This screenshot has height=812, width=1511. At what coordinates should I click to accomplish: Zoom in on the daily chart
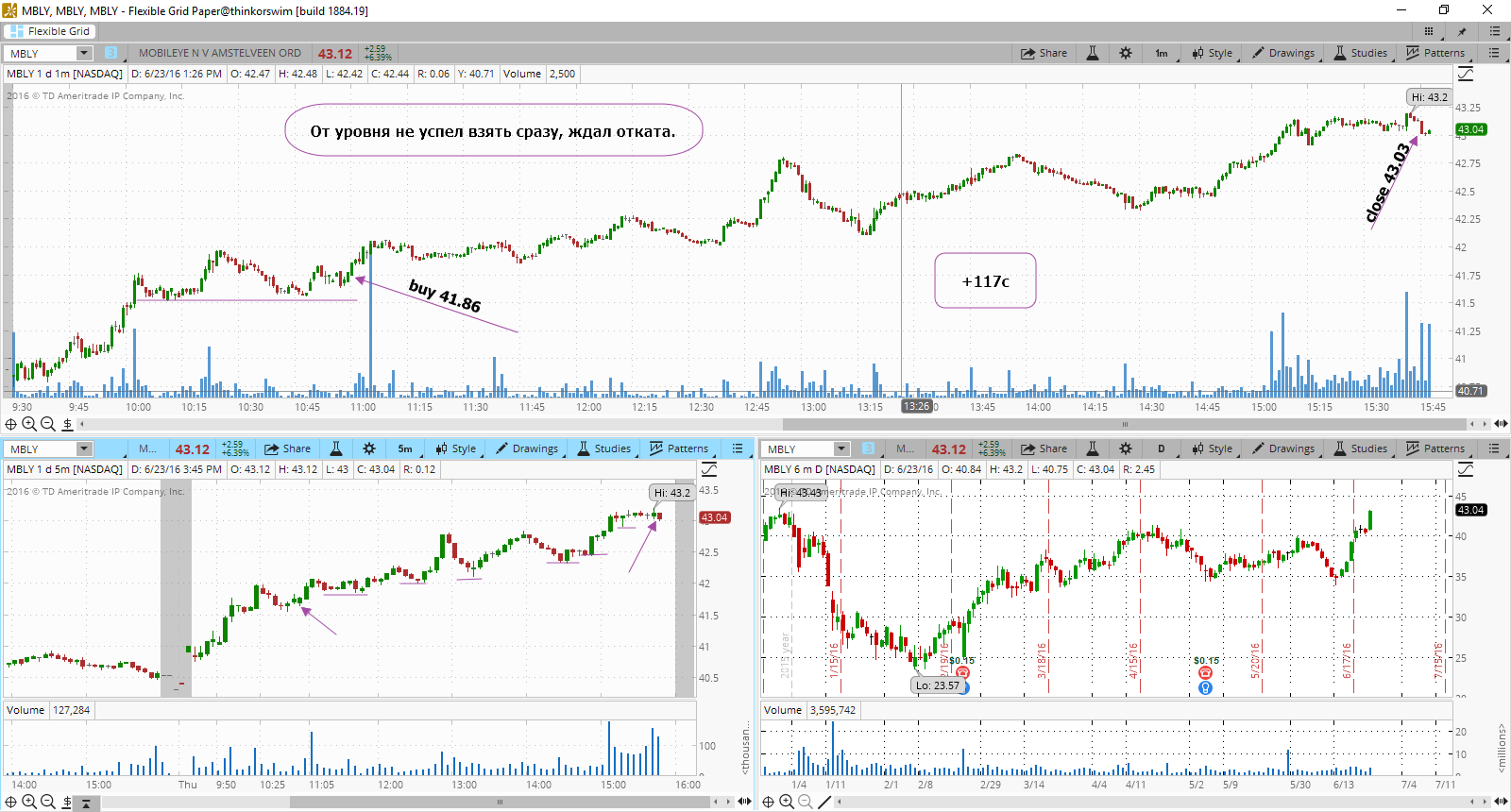pyautogui.click(x=786, y=802)
